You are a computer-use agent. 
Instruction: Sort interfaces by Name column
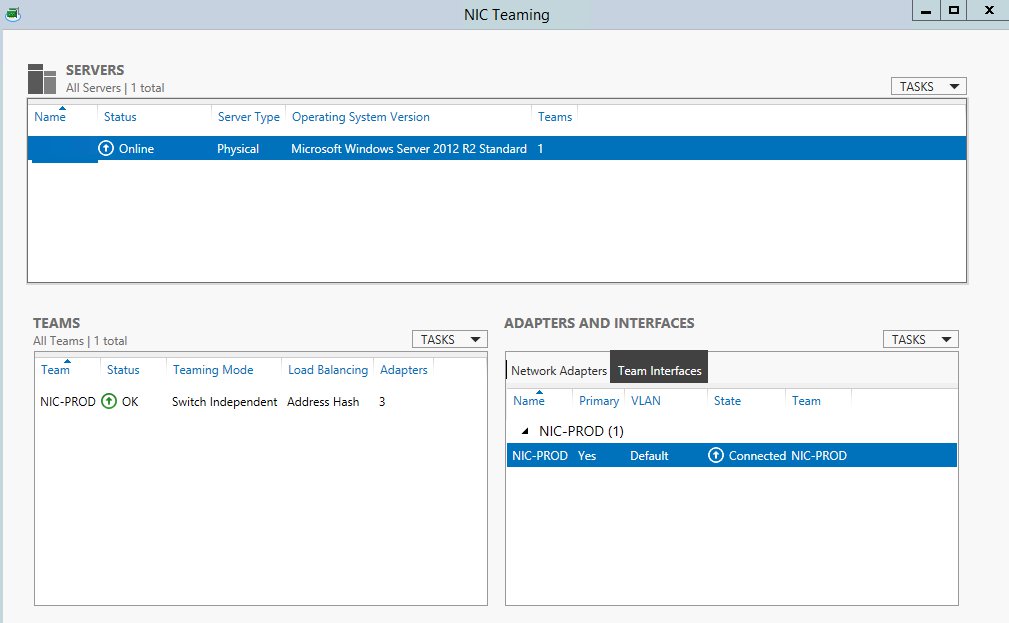pos(529,400)
